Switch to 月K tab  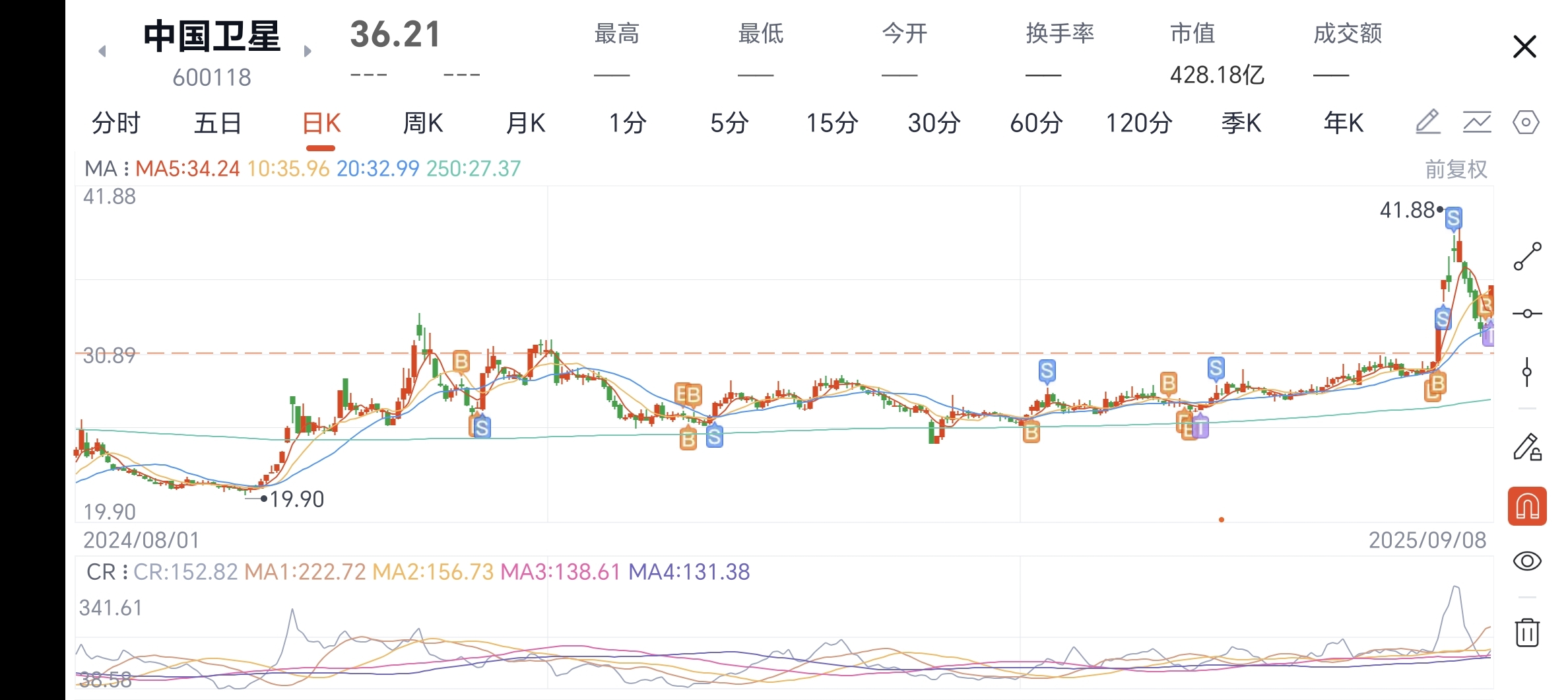pyautogui.click(x=525, y=123)
